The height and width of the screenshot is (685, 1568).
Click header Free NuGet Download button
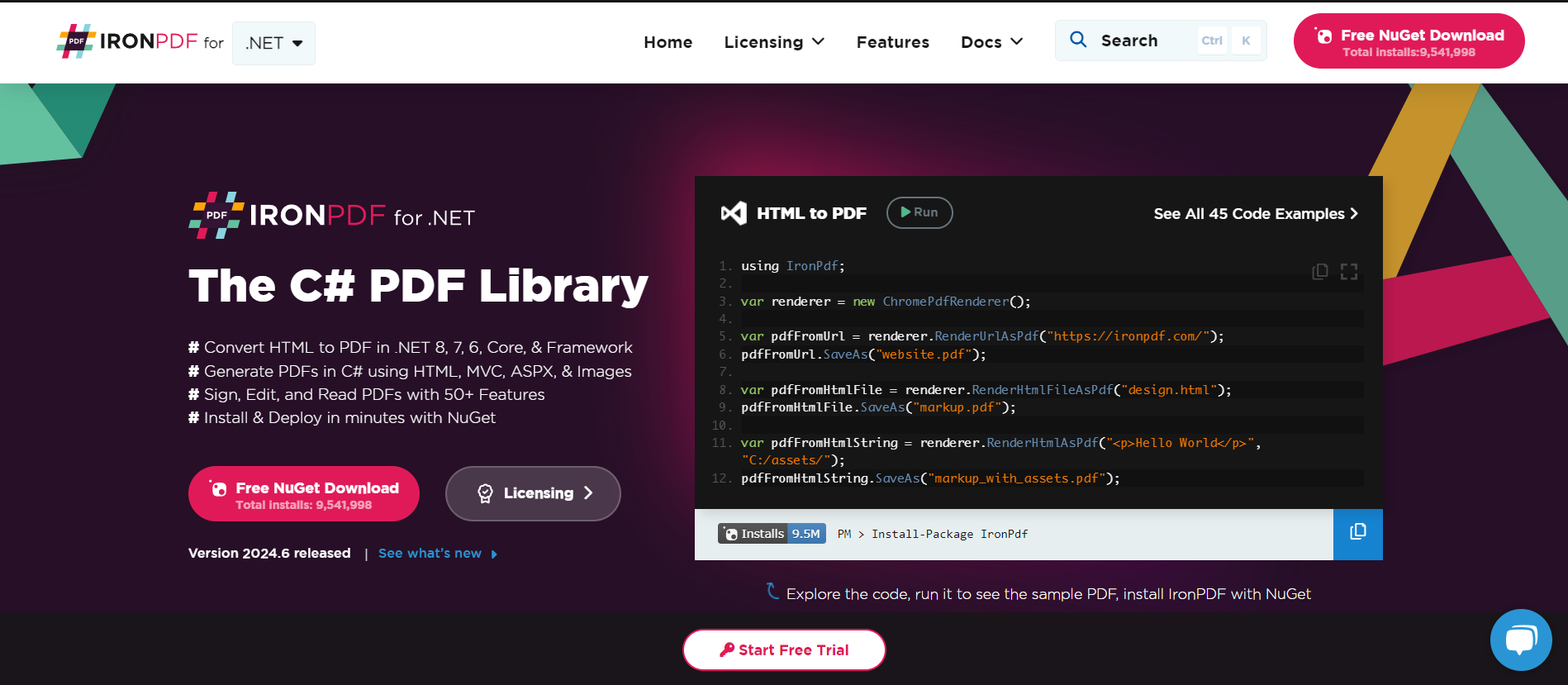click(x=1409, y=41)
